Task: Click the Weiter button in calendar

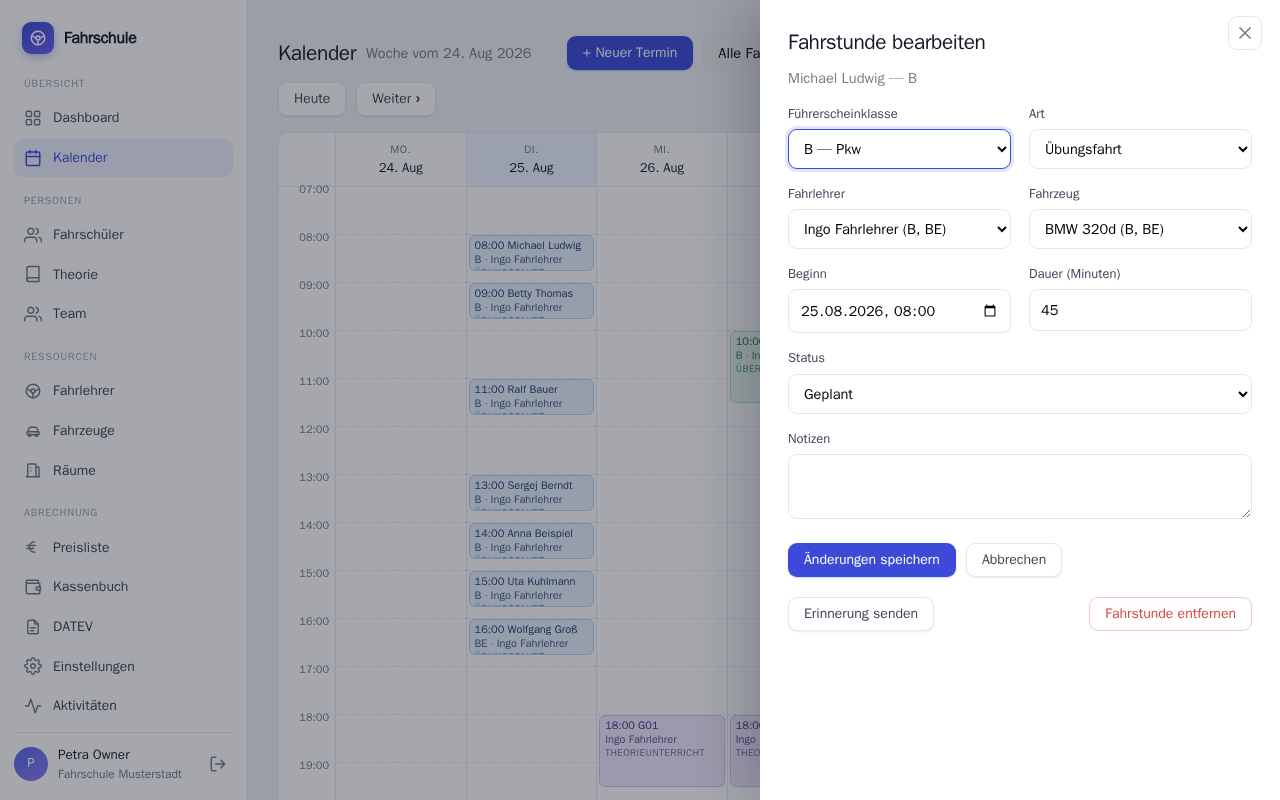Action: (396, 99)
